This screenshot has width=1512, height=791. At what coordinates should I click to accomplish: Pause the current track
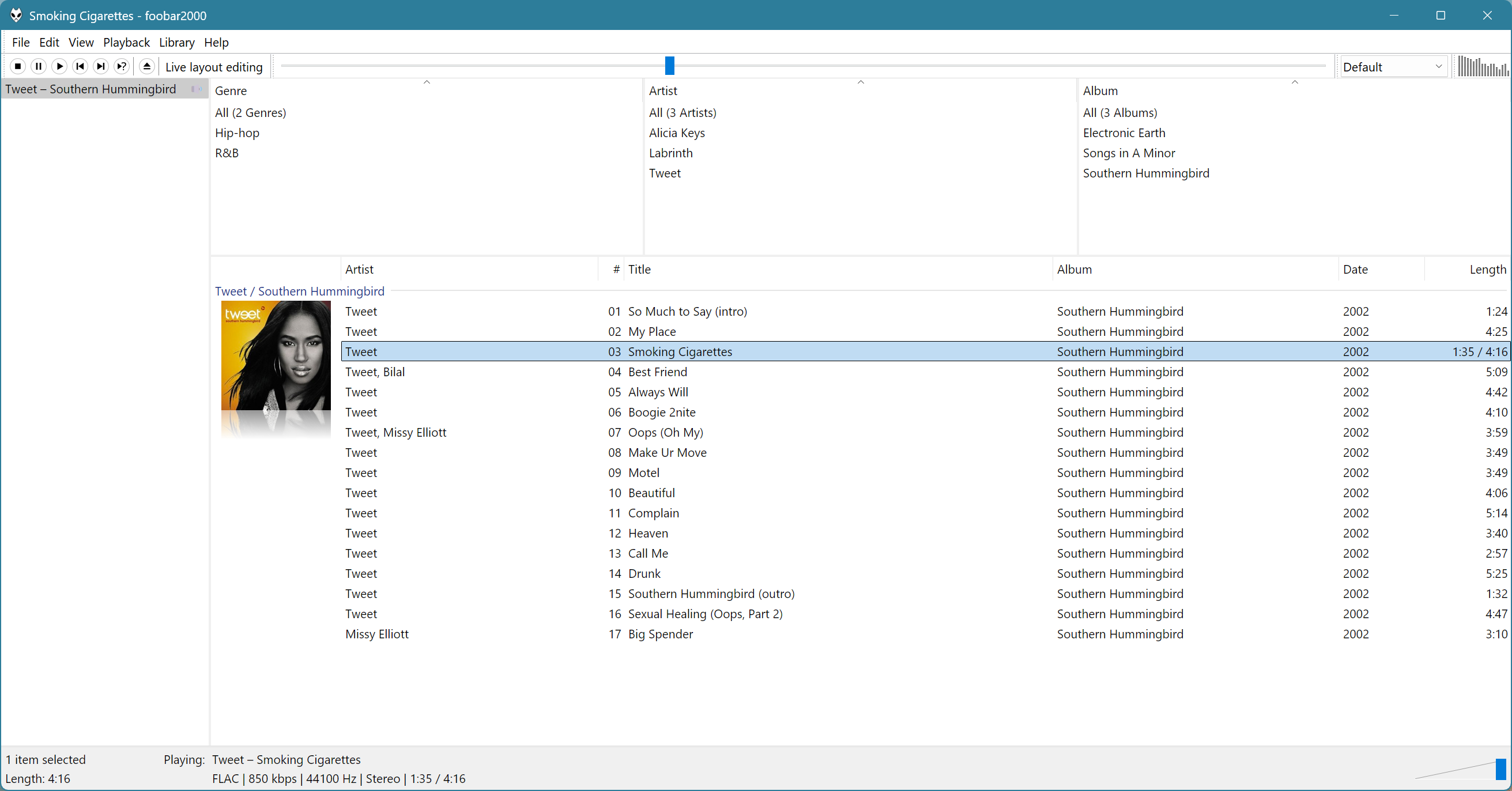(39, 66)
